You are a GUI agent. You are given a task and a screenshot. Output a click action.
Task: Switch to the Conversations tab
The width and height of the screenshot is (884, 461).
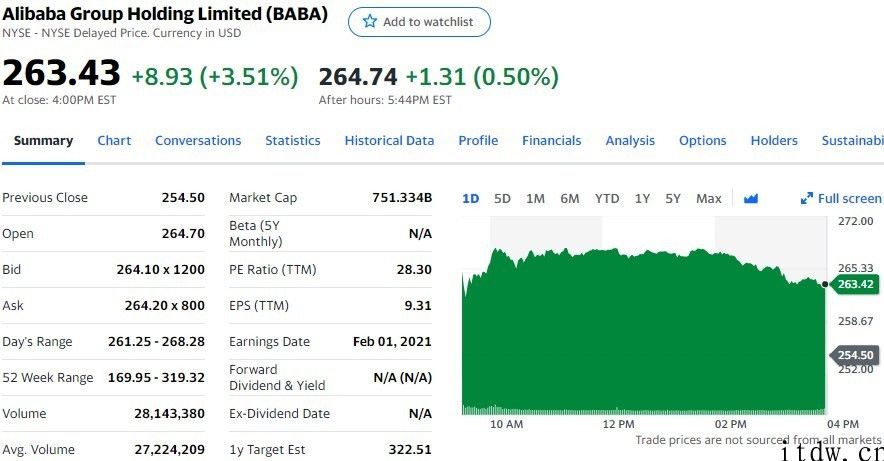(x=198, y=141)
